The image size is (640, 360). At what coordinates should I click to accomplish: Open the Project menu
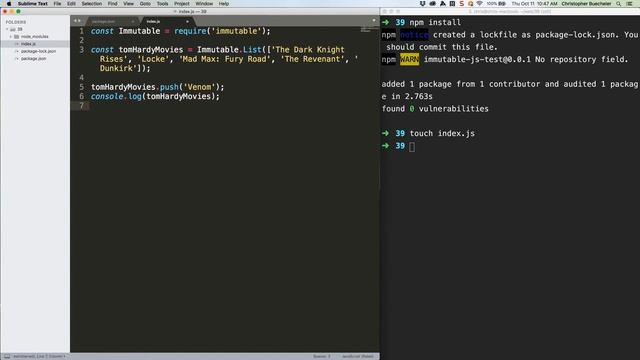[x=182, y=3]
